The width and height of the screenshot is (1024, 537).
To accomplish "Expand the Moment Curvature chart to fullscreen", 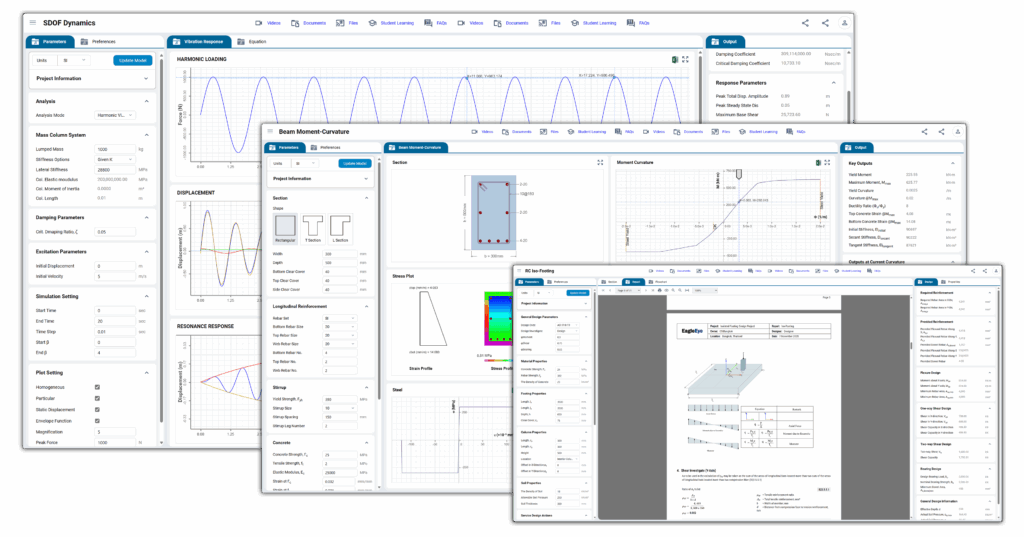I will click(x=829, y=162).
